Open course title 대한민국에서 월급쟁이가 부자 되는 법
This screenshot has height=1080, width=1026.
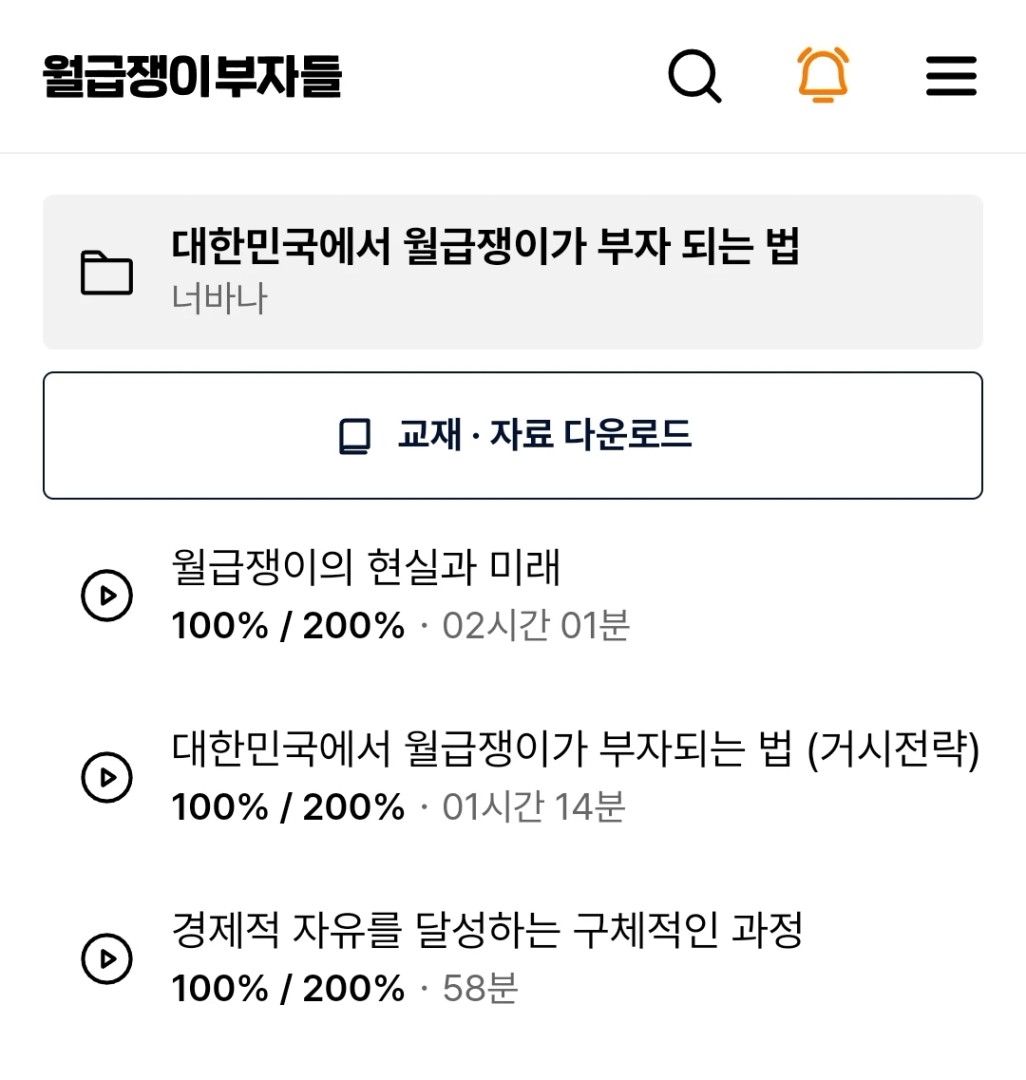point(485,246)
